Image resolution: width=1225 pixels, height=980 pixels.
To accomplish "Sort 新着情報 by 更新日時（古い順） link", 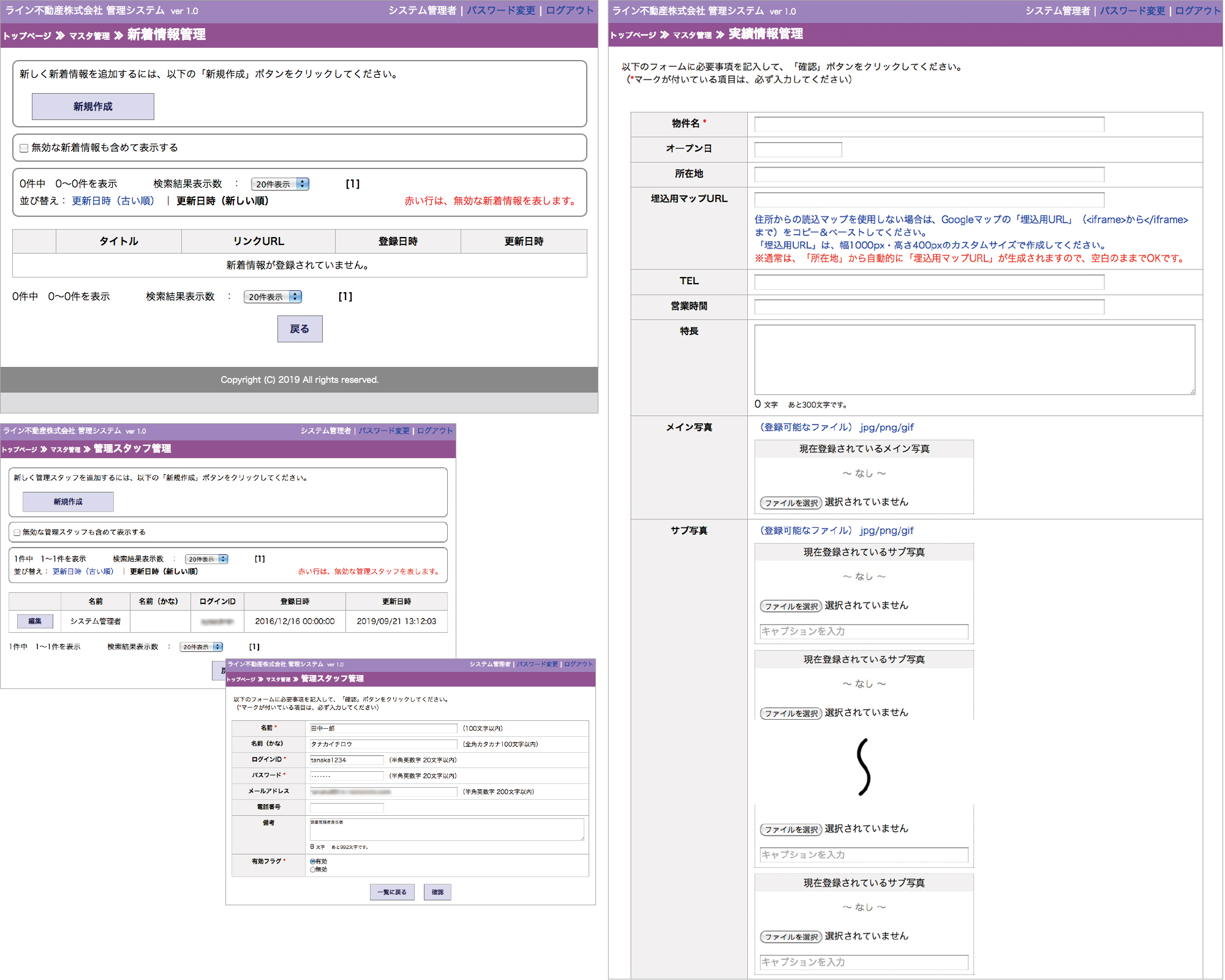I will tap(113, 201).
